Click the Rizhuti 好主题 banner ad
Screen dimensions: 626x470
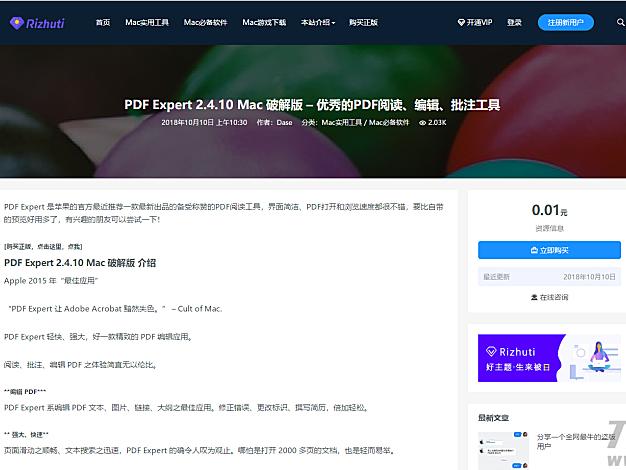coord(549,358)
